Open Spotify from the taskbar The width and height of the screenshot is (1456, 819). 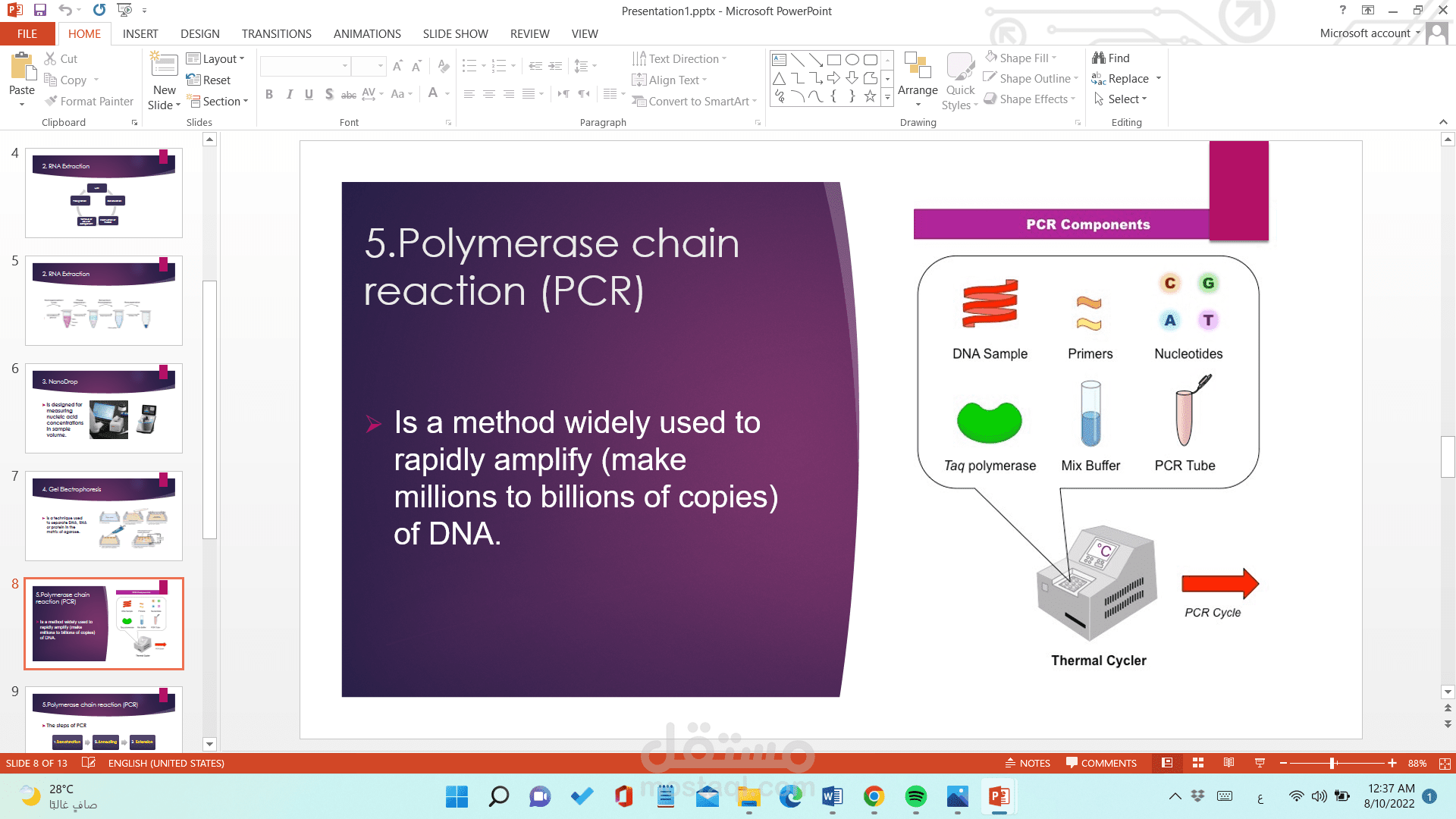915,796
